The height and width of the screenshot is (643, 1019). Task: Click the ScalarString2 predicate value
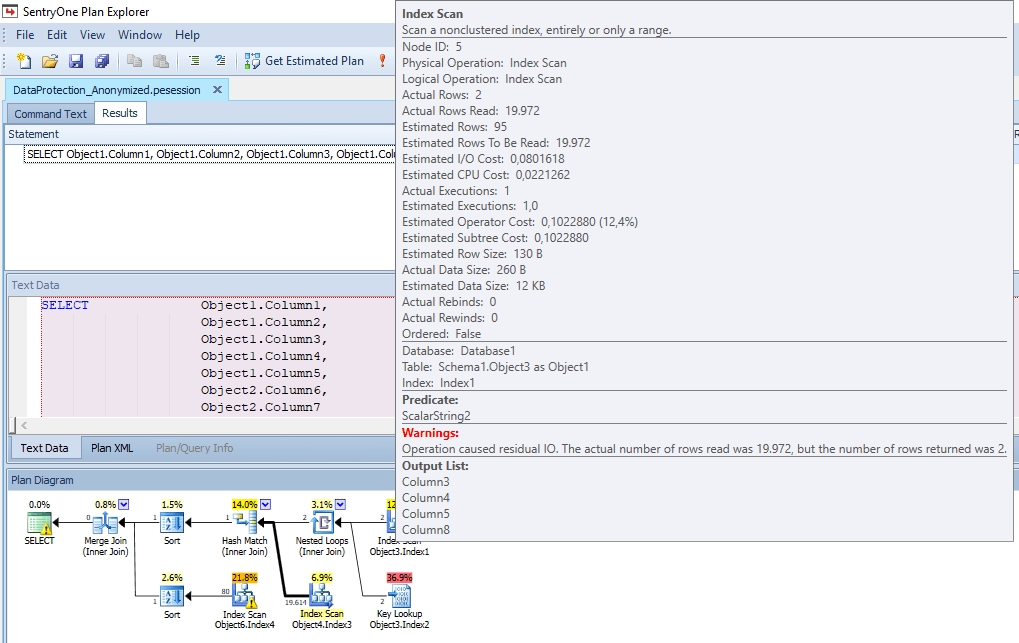(436, 416)
